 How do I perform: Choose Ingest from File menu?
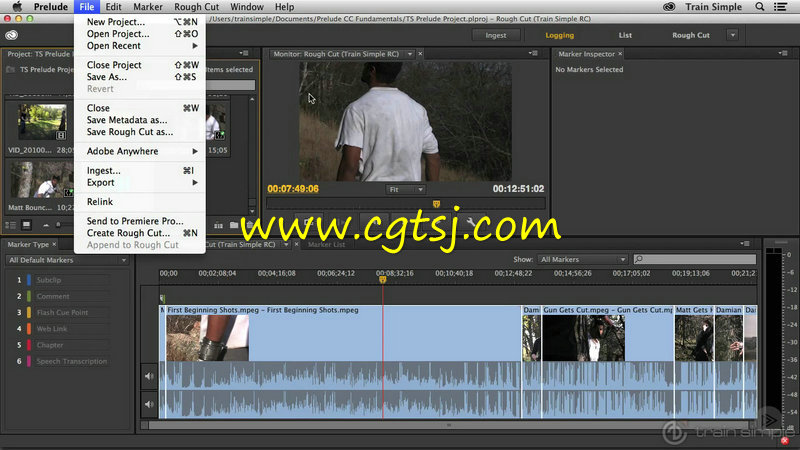140,170
